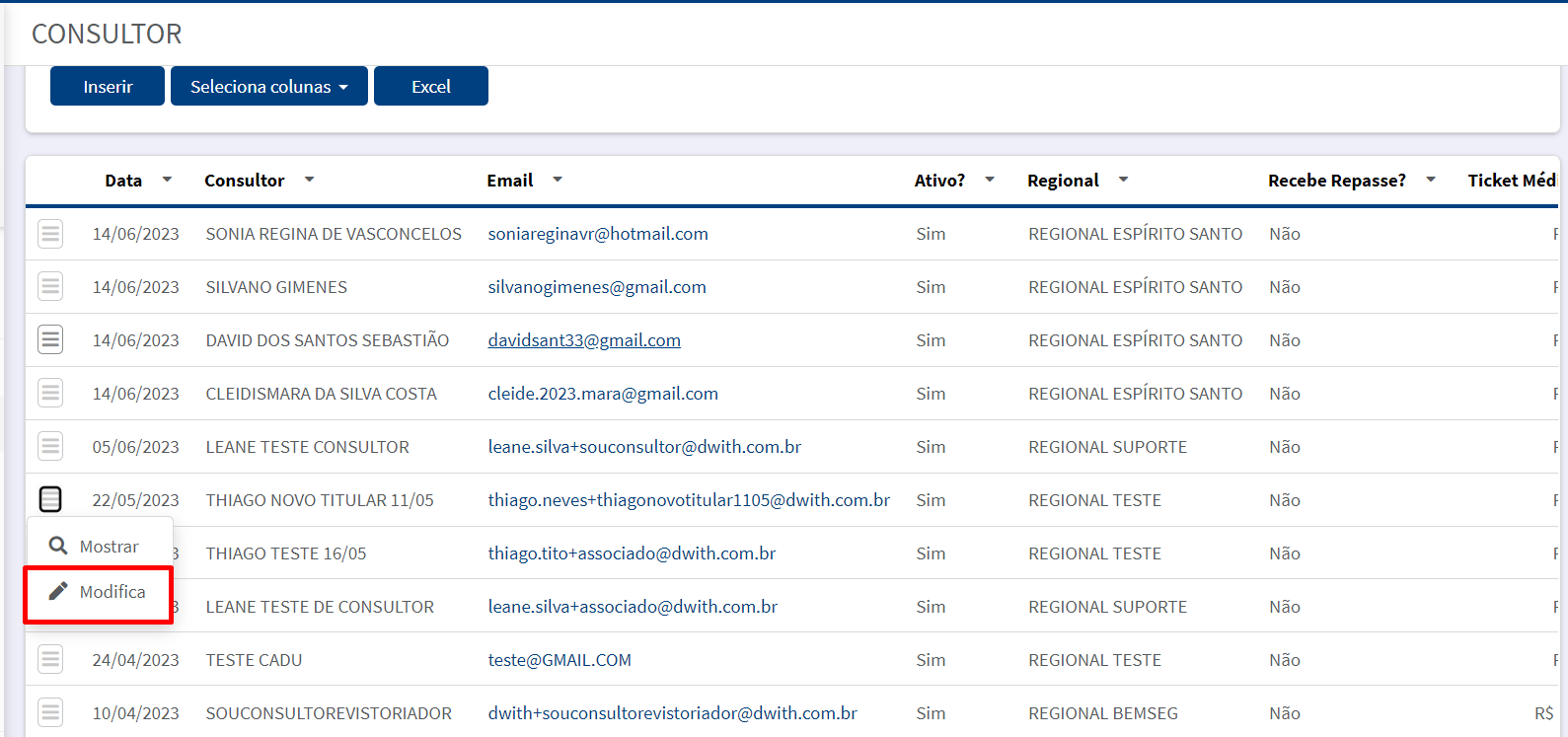Click date 05/06/2023 in LEANE TESTE CONSULTOR row
The height and width of the screenshot is (737, 1568).
click(x=136, y=447)
